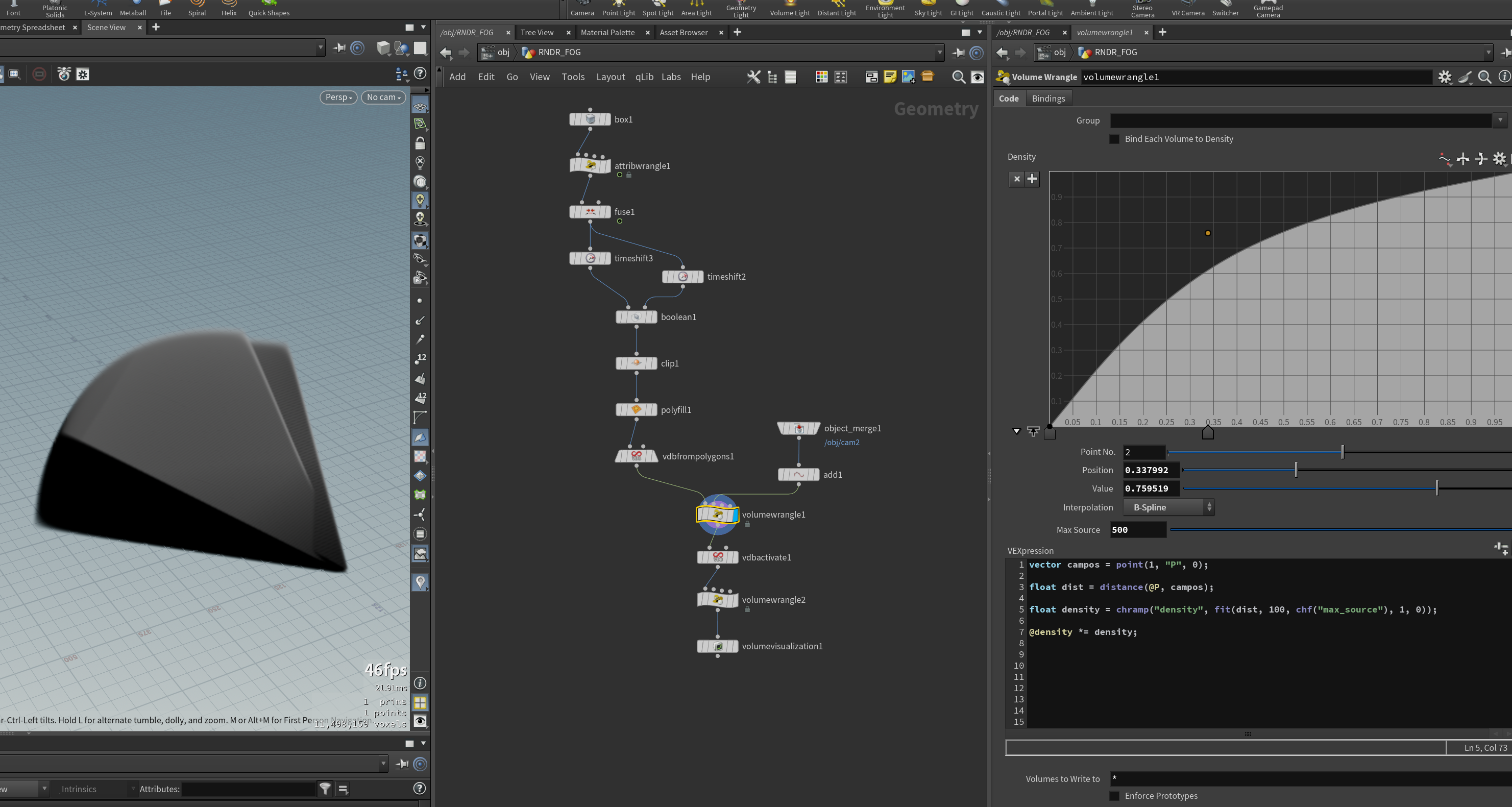Select the Volume Light shelf tool
The height and width of the screenshot is (807, 1512).
790,9
